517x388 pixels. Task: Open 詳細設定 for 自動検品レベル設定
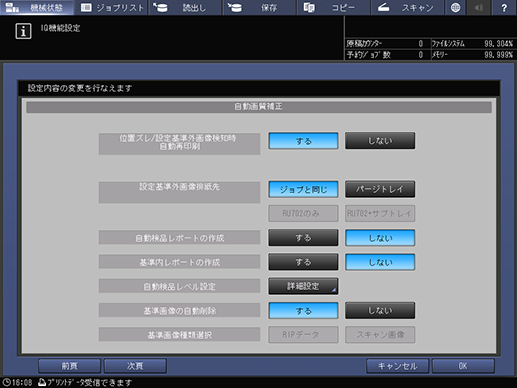click(303, 286)
